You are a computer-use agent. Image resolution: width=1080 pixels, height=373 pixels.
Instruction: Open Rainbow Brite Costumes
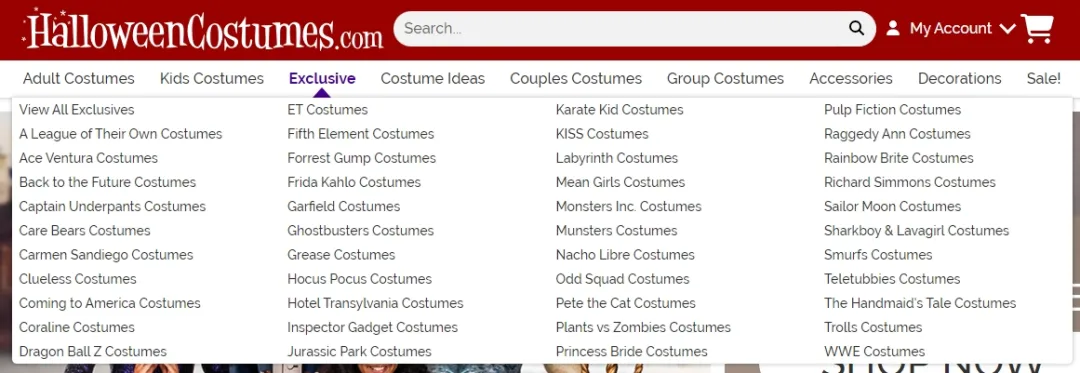click(898, 158)
